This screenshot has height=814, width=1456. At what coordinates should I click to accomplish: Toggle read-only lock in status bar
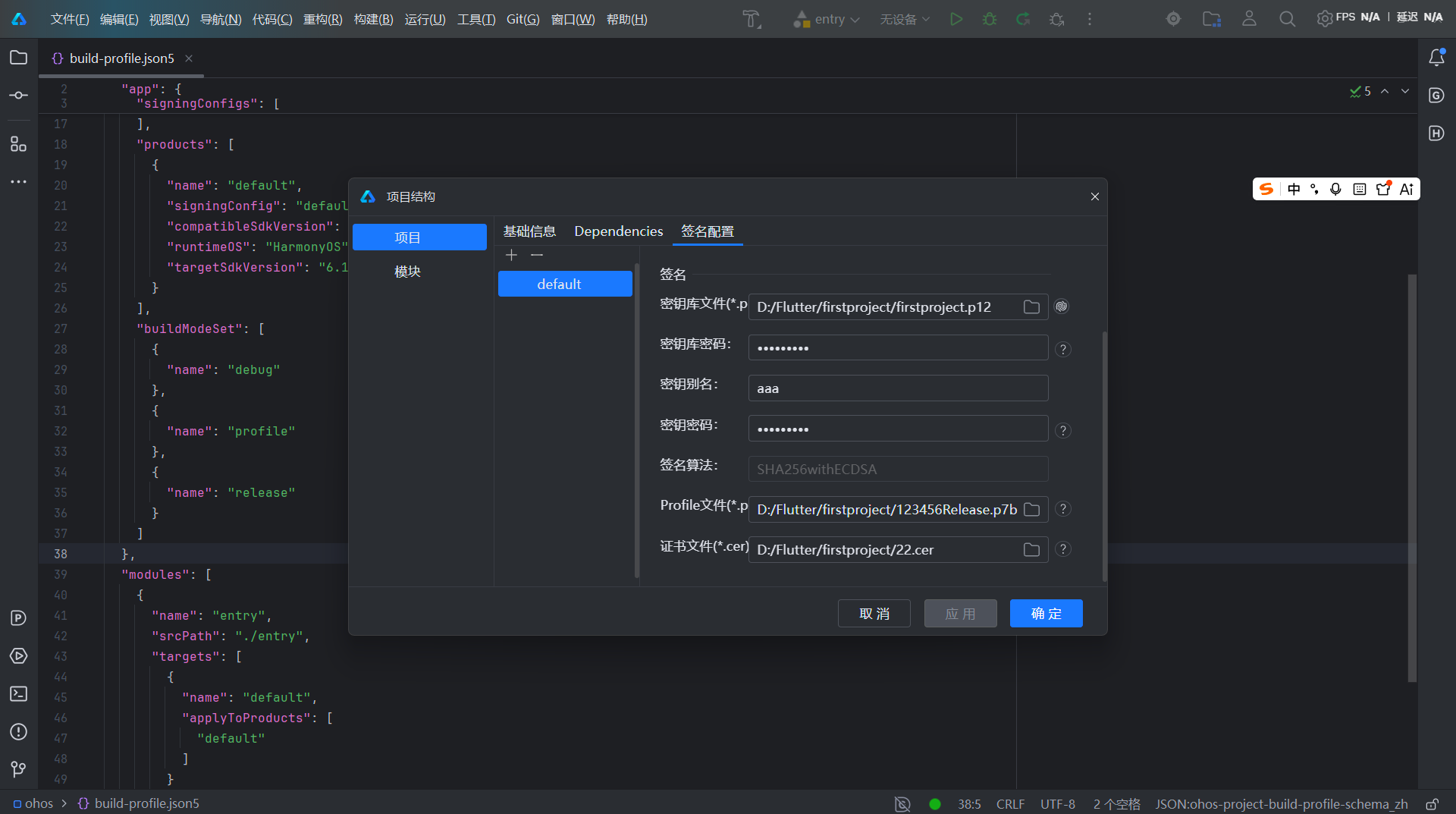[x=1432, y=804]
